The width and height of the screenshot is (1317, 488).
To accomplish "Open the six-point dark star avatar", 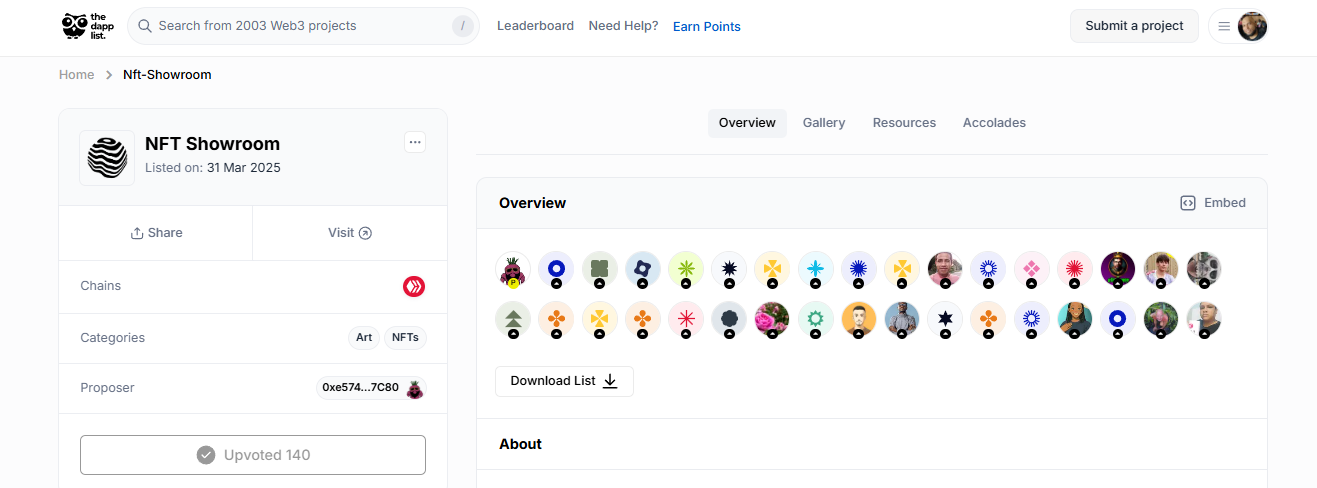I will (x=945, y=320).
